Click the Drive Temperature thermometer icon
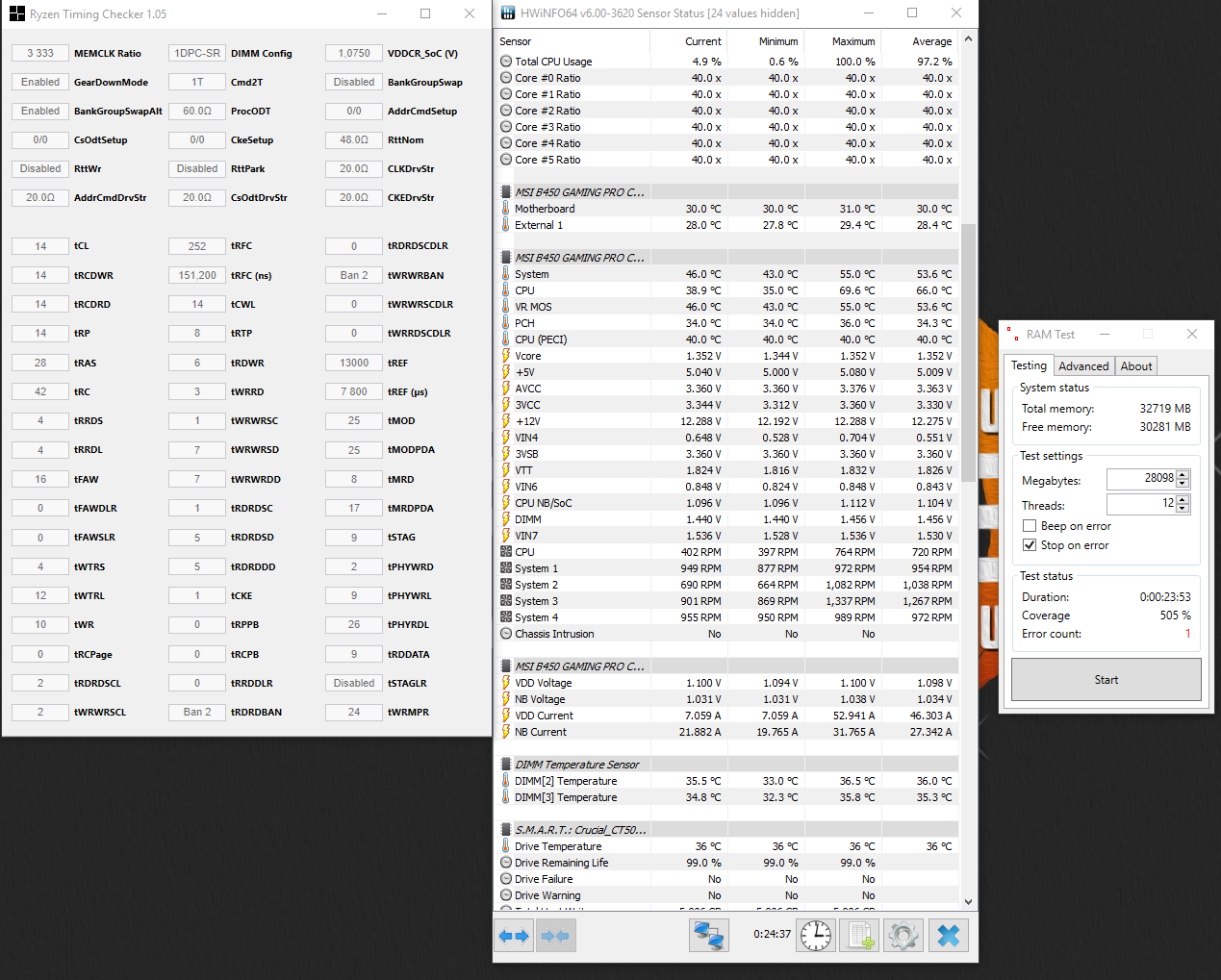 (506, 846)
